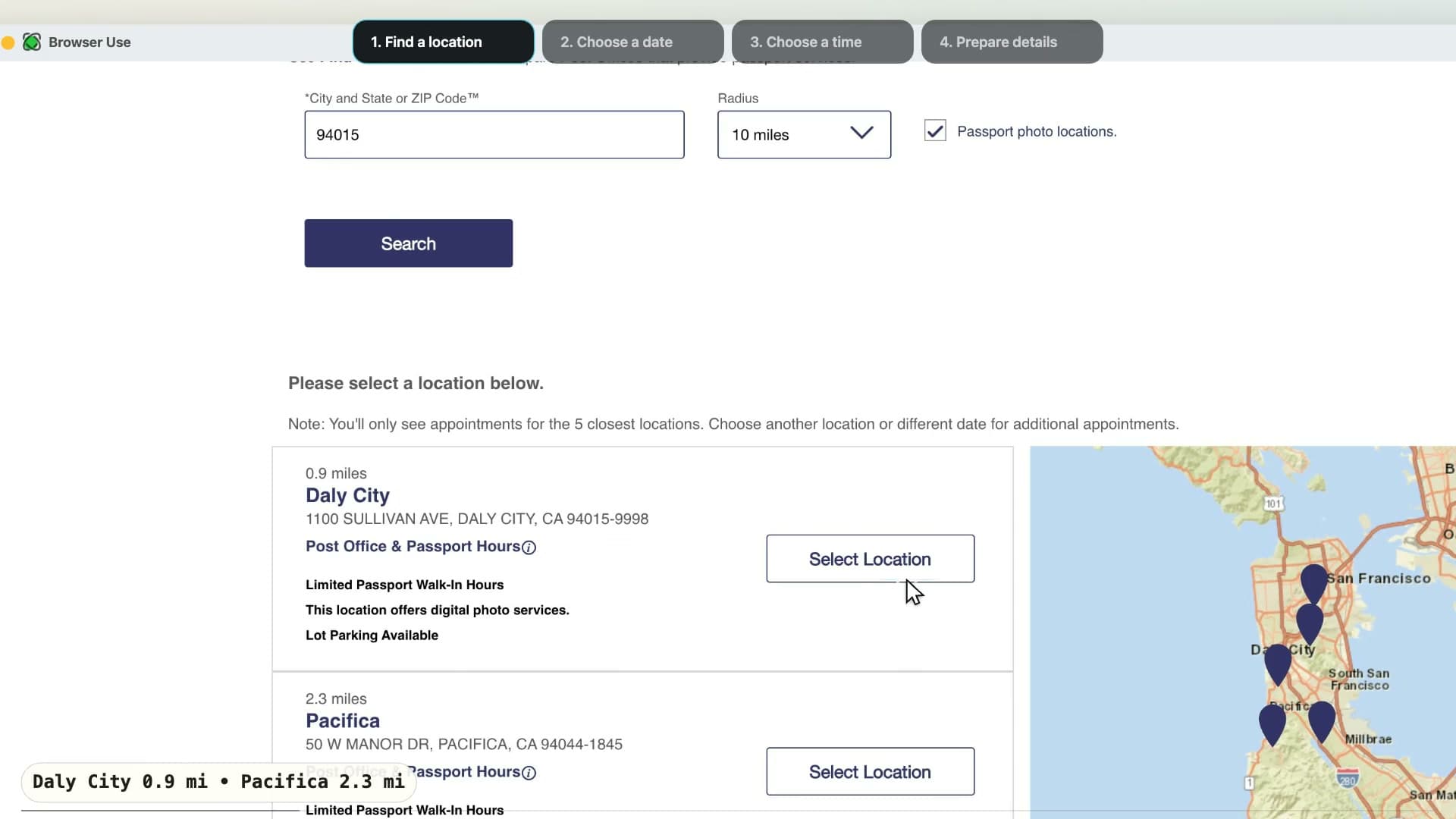Image resolution: width=1456 pixels, height=819 pixels.
Task: Click the Interstate 280 shield on map
Action: pos(1348,779)
